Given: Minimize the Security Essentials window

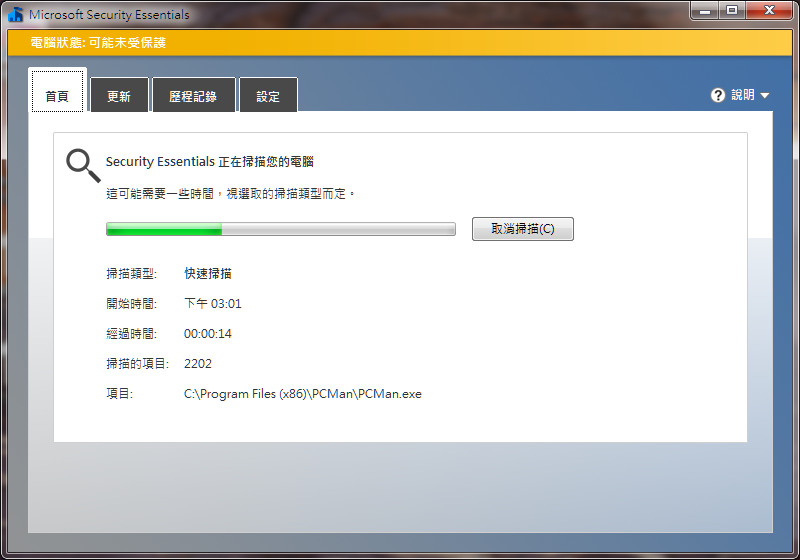Looking at the screenshot, I should point(705,11).
